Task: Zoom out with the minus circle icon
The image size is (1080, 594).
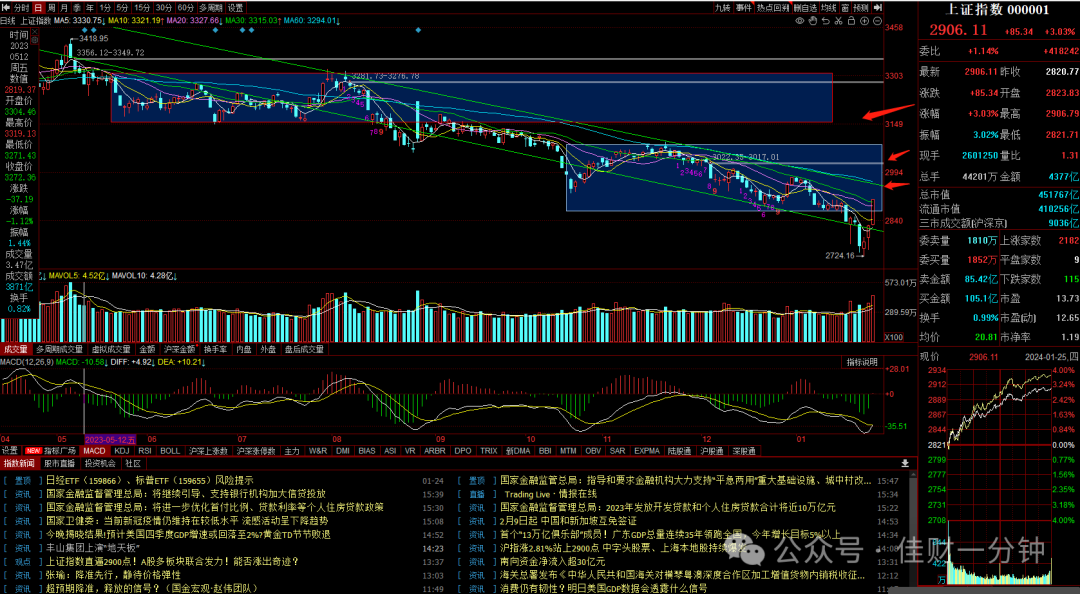Action: coord(878,21)
